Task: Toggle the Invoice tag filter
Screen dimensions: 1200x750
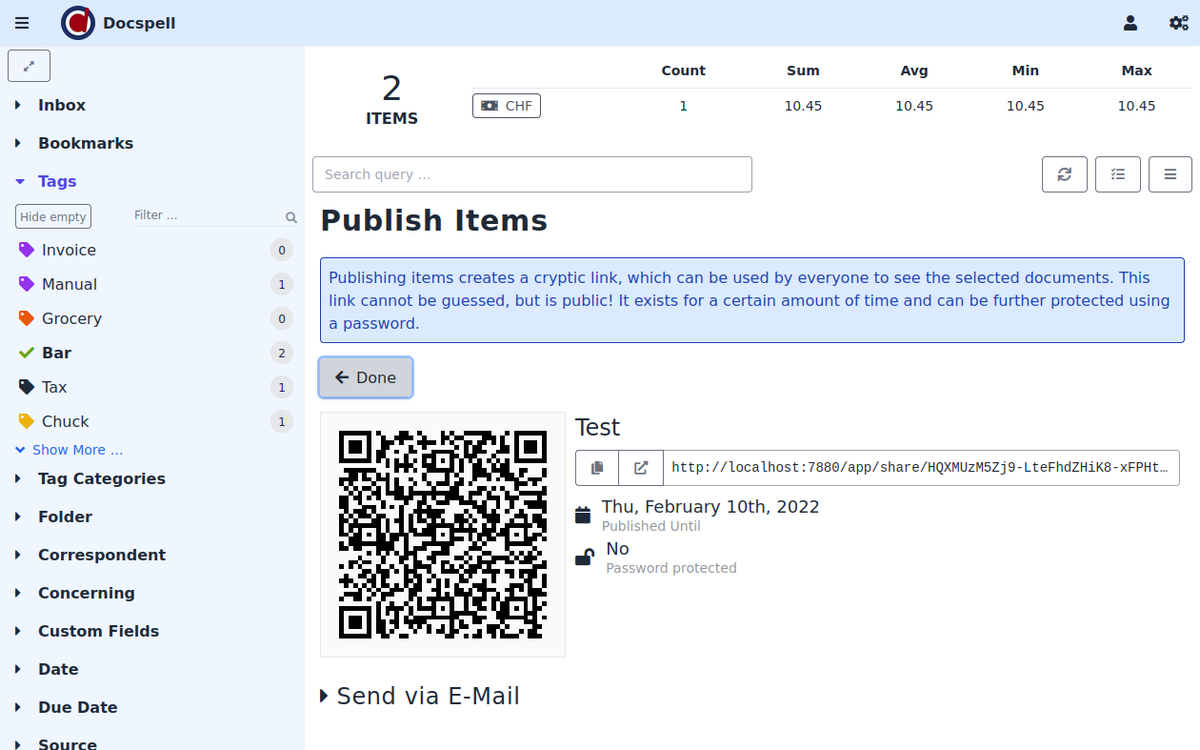Action: (68, 250)
